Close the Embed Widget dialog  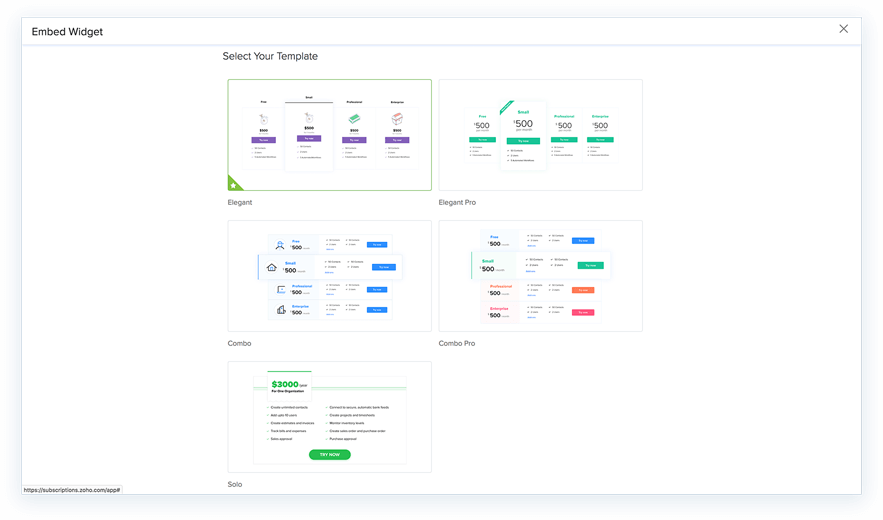pos(843,29)
